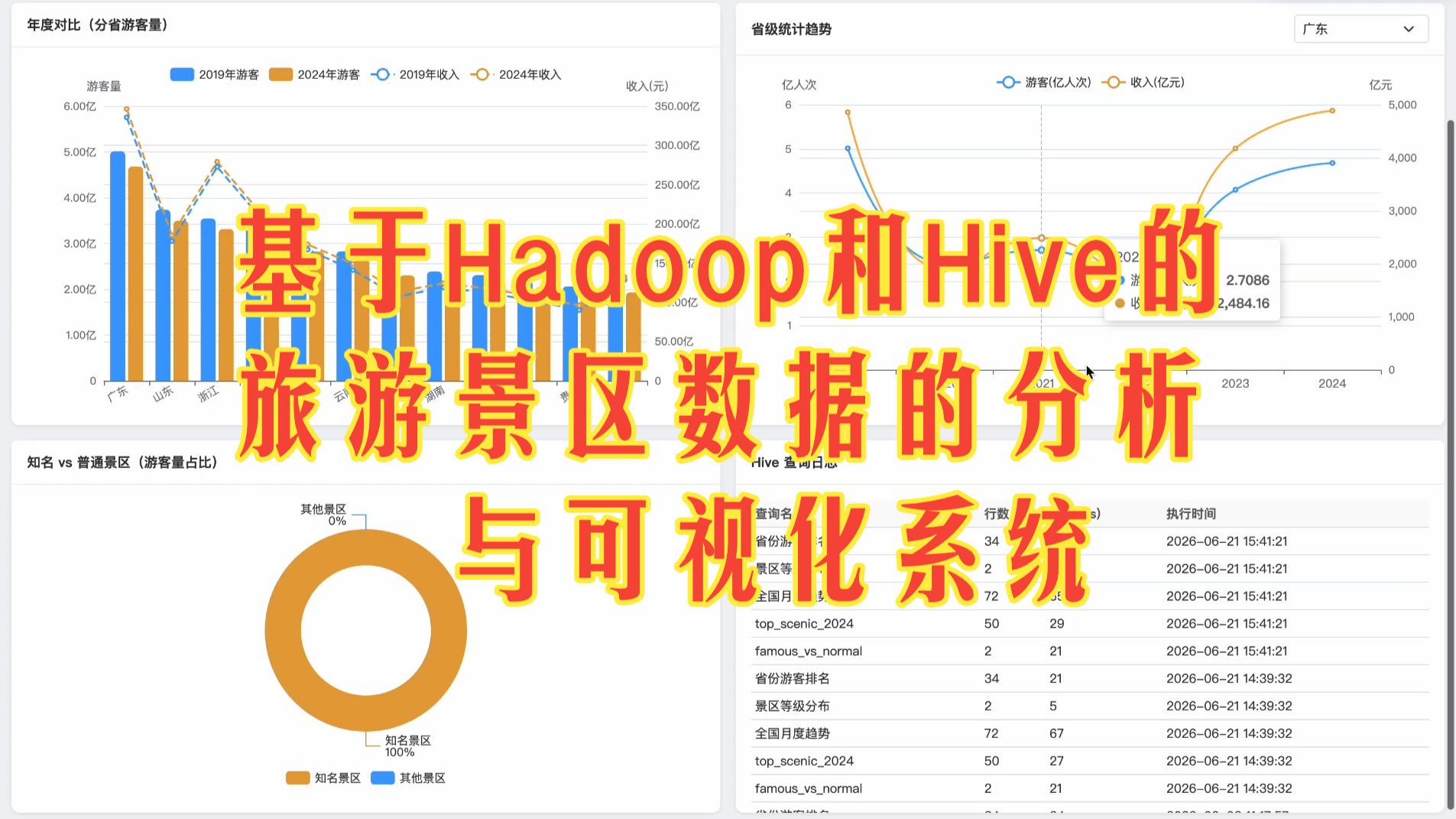1456x819 pixels.
Task: Click the 2.7086 tooltip value
Action: [x=1247, y=280]
